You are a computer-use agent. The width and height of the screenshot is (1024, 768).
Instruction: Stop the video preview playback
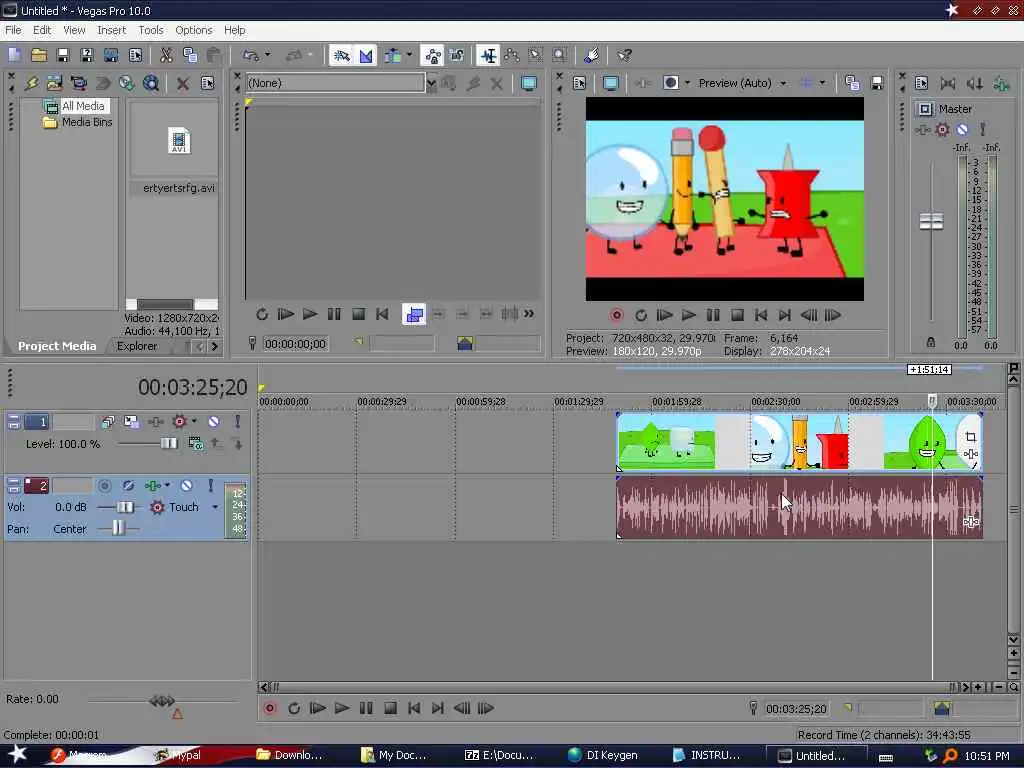(737, 315)
